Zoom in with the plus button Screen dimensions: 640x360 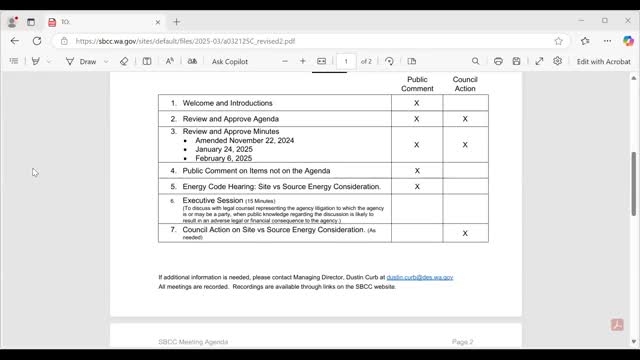tap(303, 61)
